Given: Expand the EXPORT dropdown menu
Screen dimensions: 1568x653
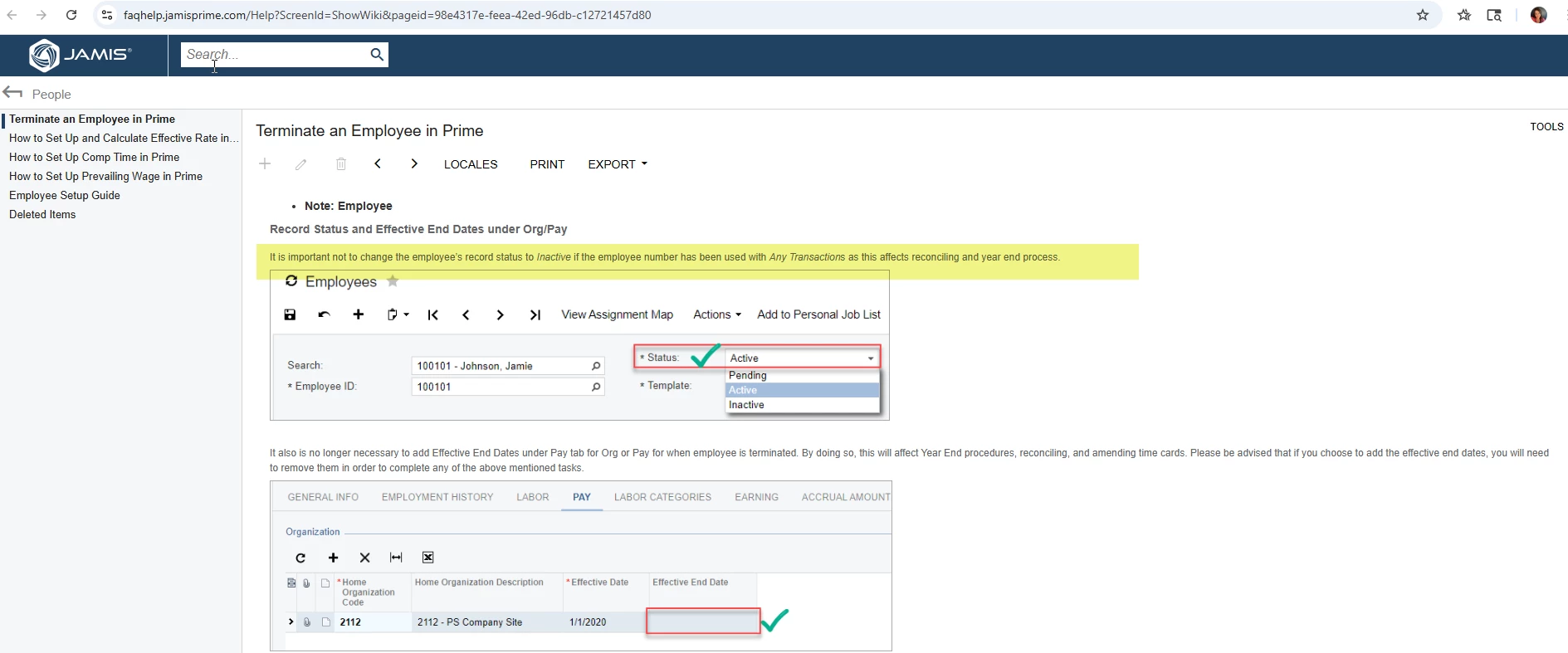Looking at the screenshot, I should [618, 164].
